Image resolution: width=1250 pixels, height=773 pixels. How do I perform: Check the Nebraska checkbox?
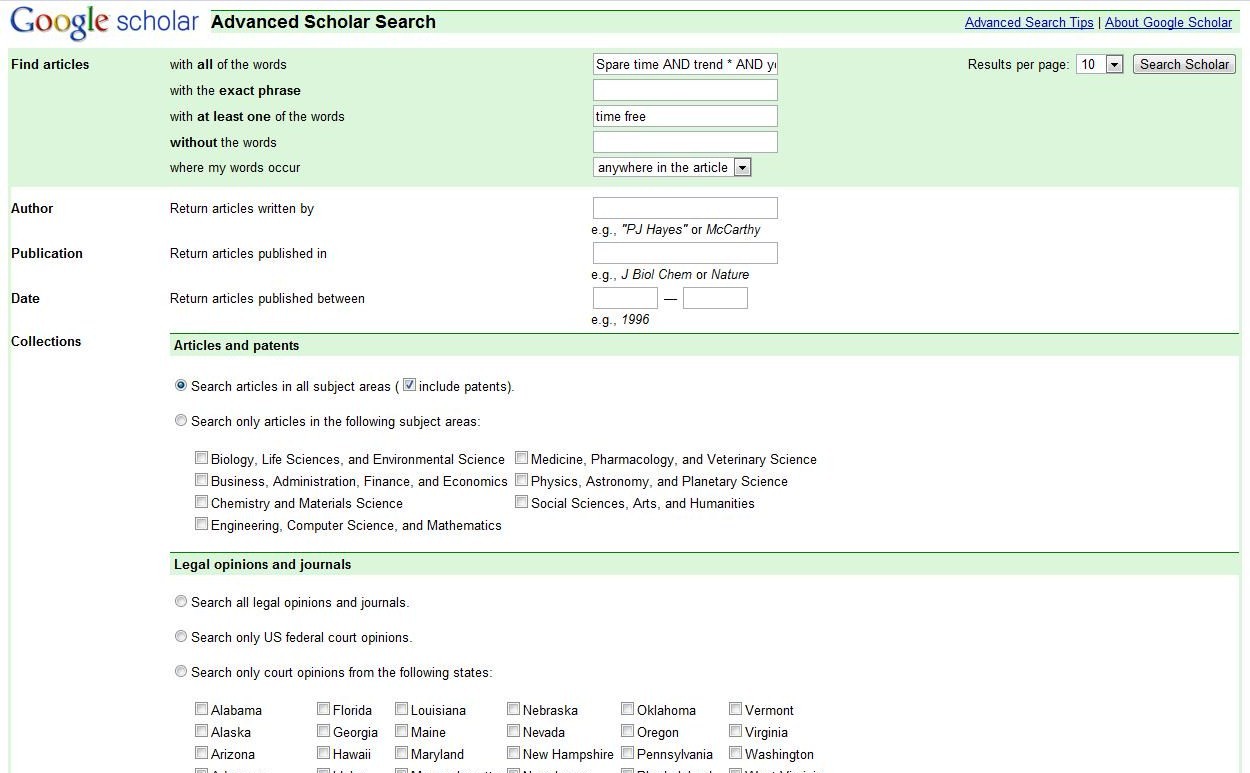click(514, 709)
